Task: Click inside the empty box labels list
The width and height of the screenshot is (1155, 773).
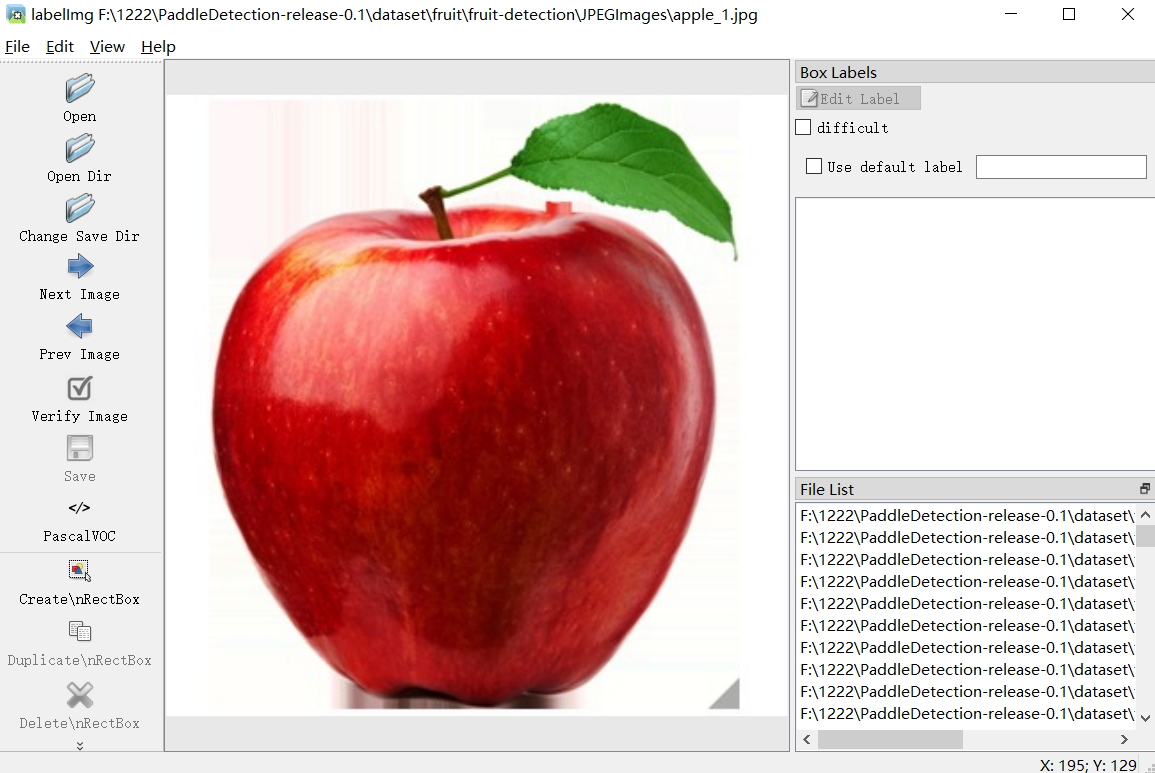Action: 975,333
